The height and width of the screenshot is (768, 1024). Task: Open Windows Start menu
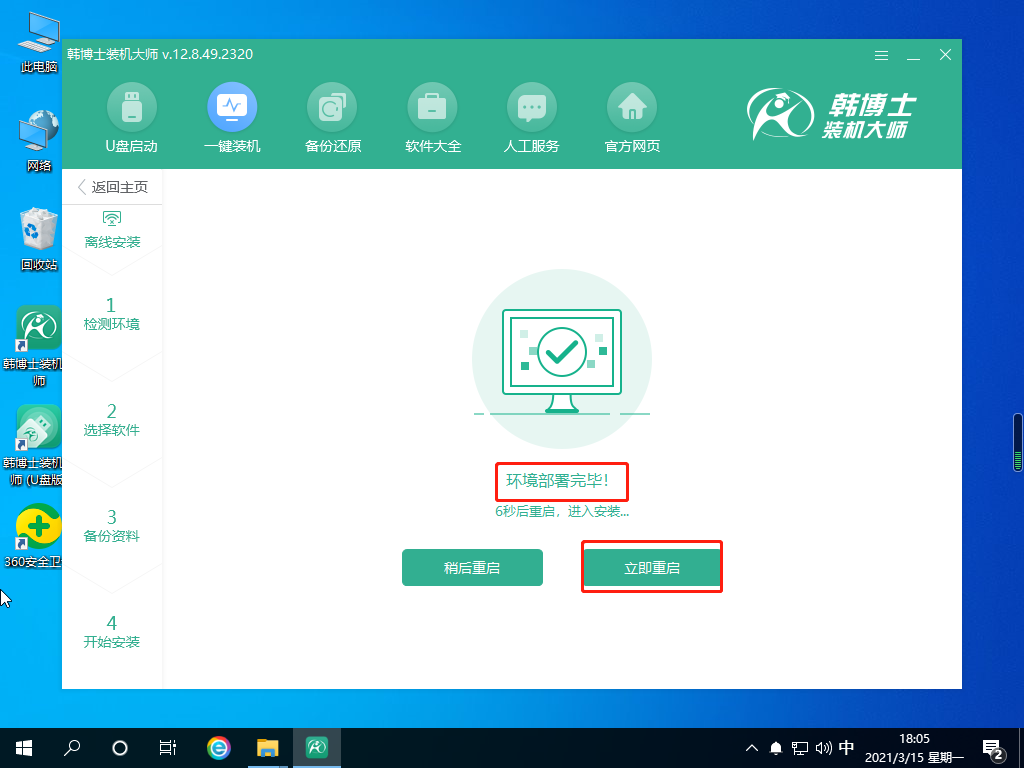24,747
